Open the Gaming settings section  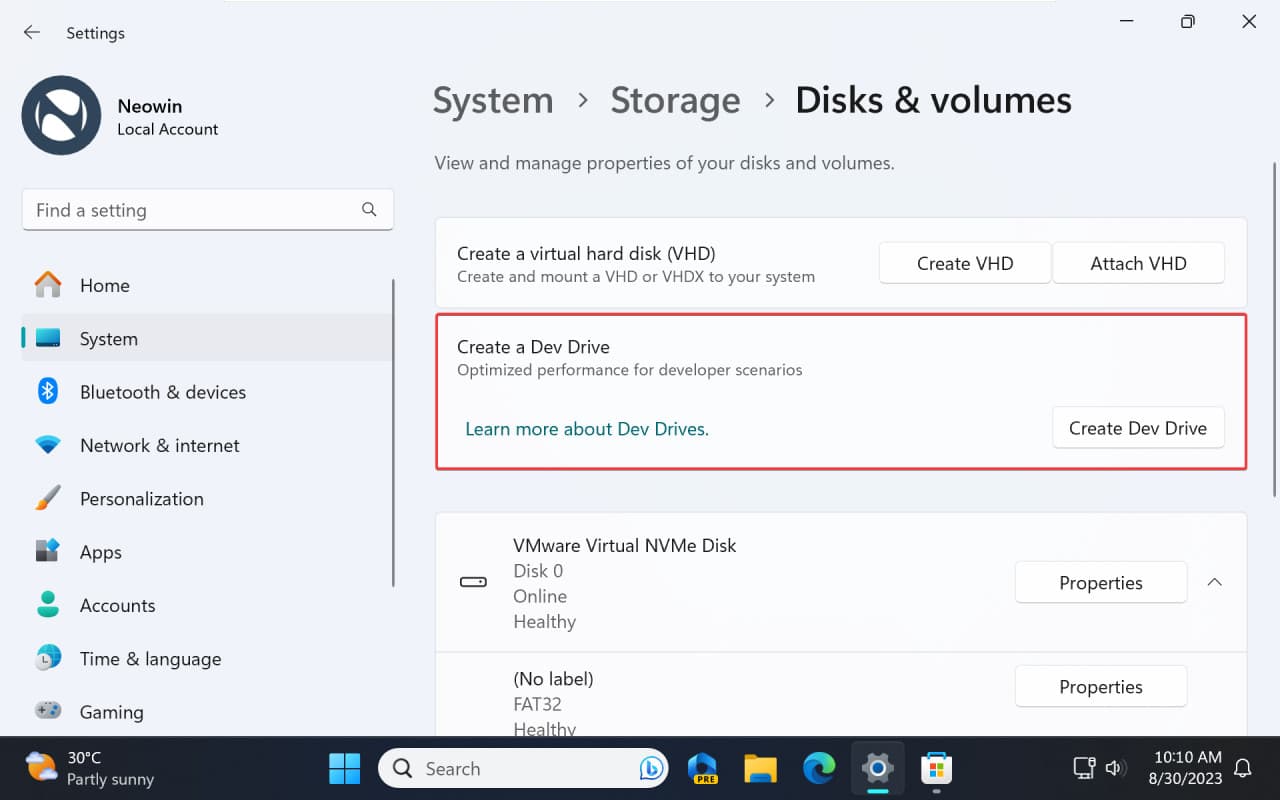(110, 711)
